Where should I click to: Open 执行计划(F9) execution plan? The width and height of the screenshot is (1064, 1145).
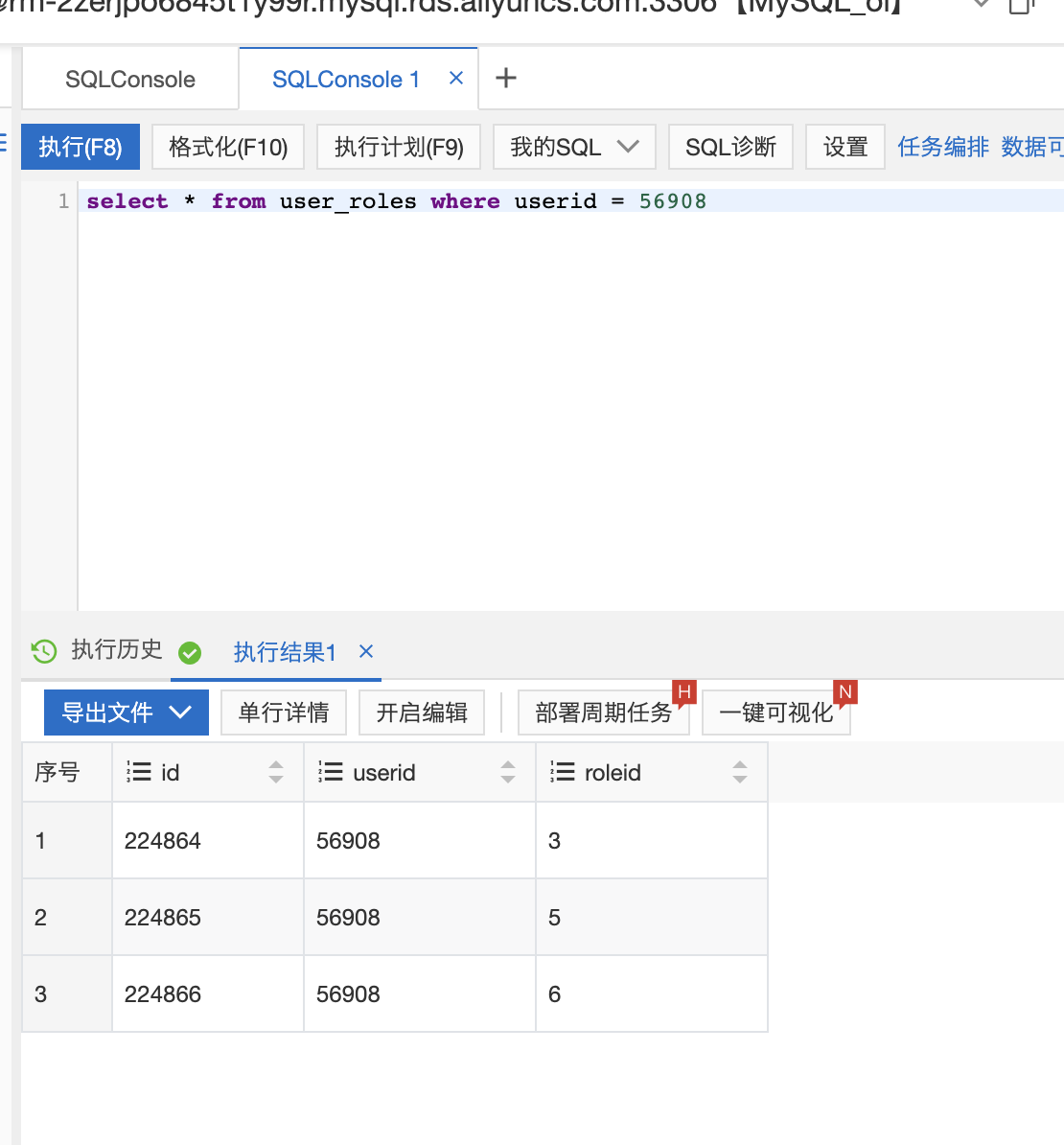tap(399, 147)
